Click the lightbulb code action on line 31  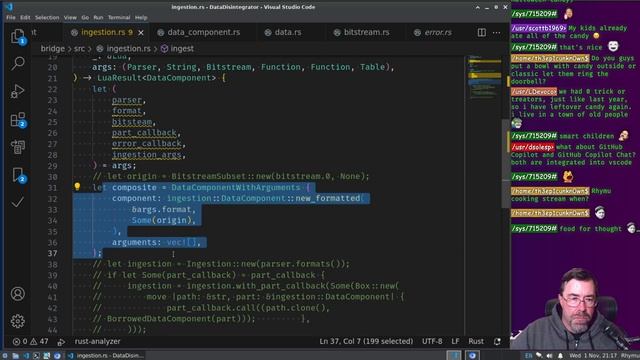77,187
